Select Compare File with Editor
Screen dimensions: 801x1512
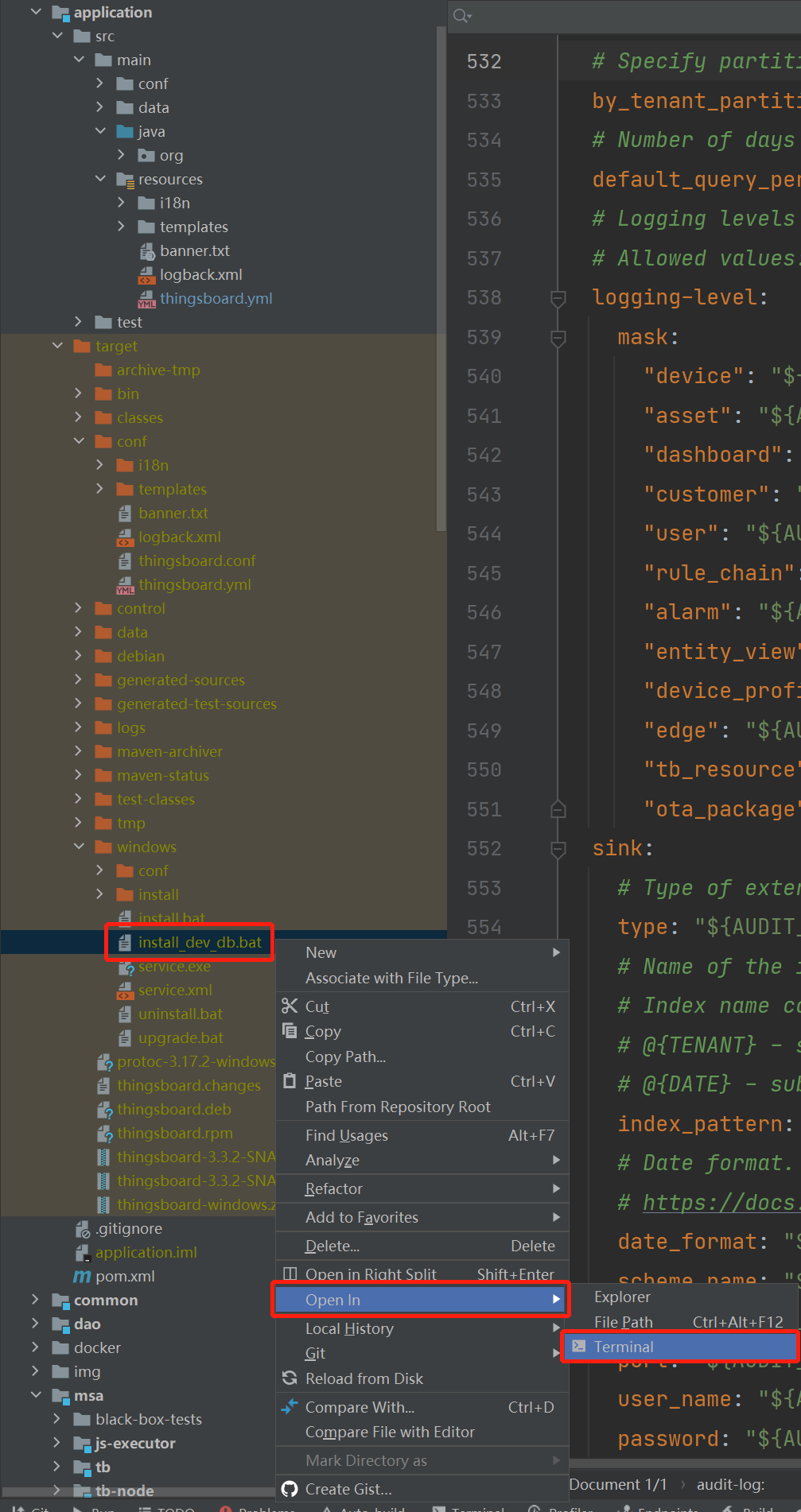coord(422,1432)
